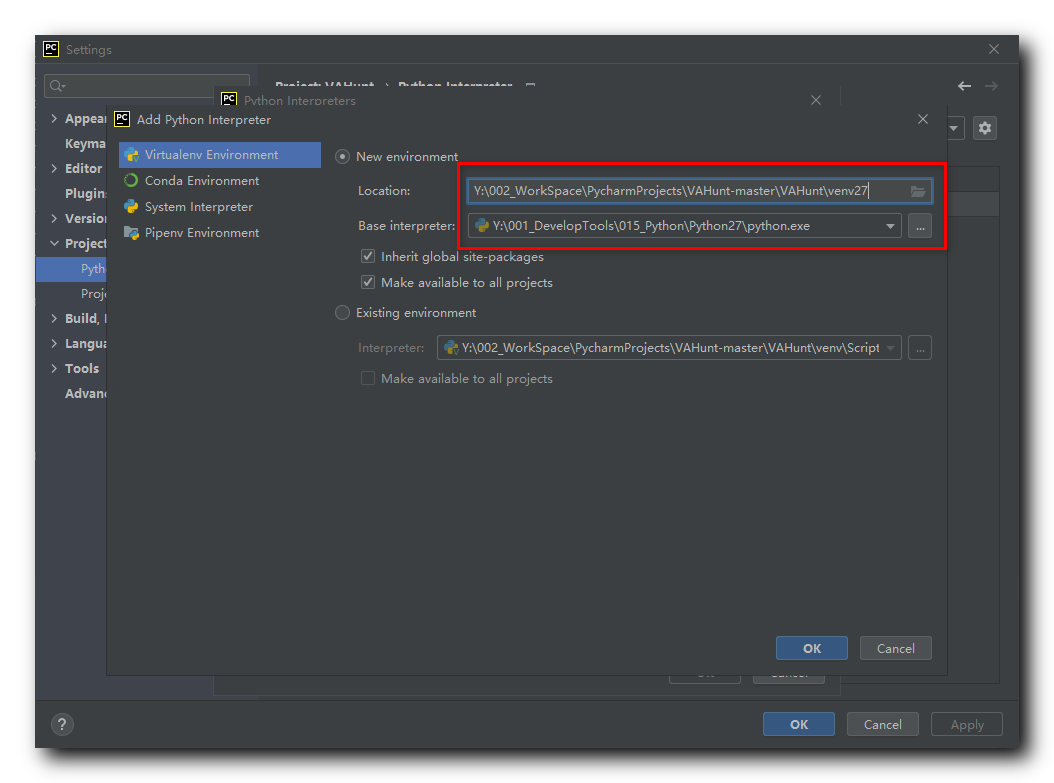1054x783 pixels.
Task: Toggle Inherit global site-packages checkbox
Action: [x=368, y=256]
